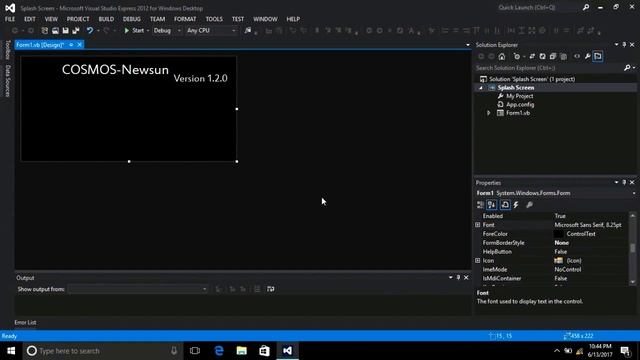Click the ForeColor black color swatch

558,234
